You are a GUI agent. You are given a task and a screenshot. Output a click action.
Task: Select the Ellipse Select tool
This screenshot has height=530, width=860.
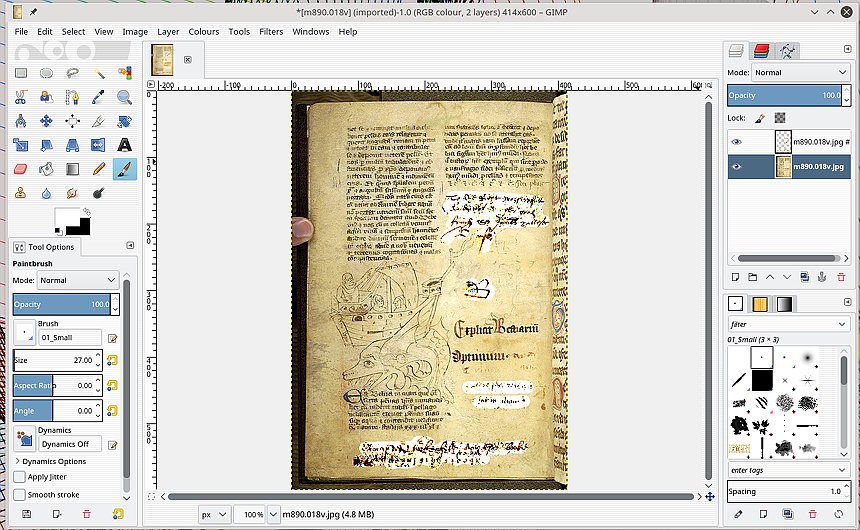47,73
